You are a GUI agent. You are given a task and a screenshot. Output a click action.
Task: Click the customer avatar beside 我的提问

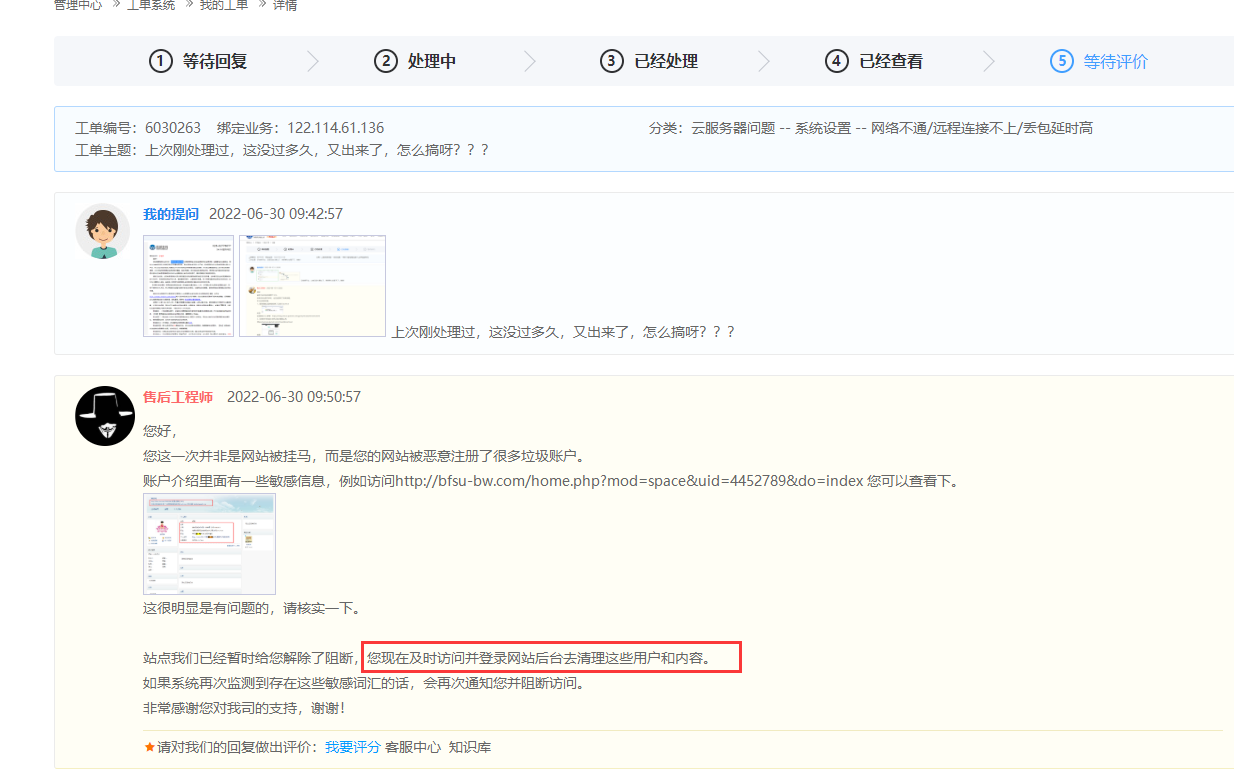point(103,231)
